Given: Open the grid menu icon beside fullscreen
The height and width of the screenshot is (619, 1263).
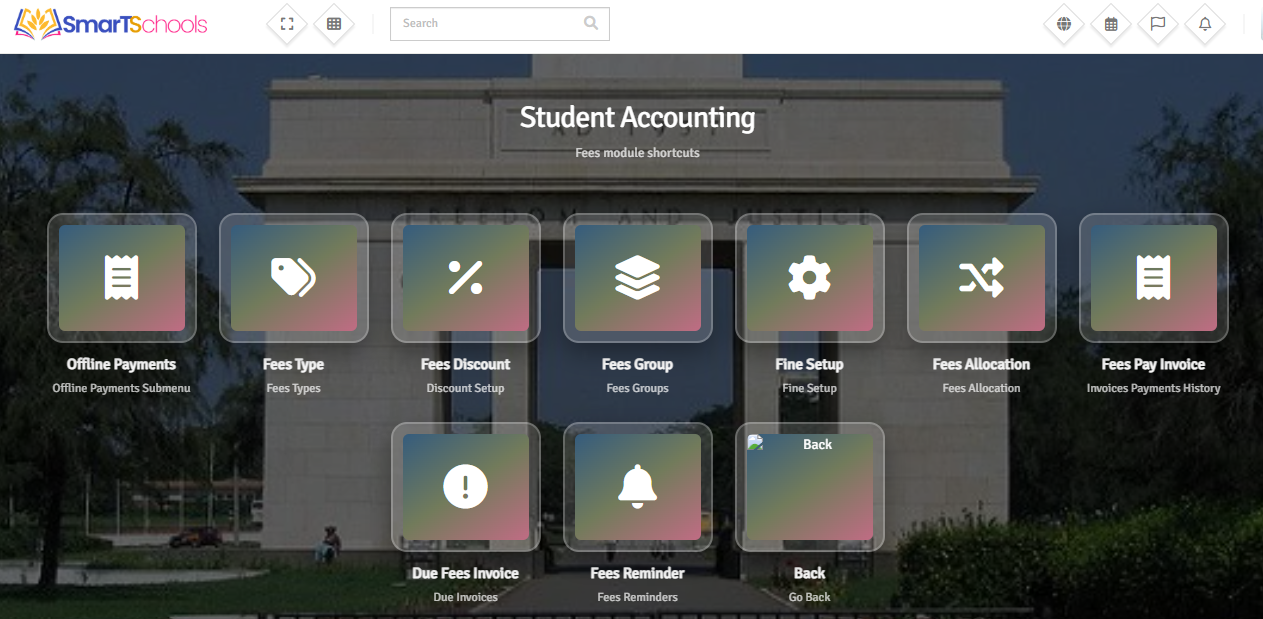Looking at the screenshot, I should coord(334,24).
